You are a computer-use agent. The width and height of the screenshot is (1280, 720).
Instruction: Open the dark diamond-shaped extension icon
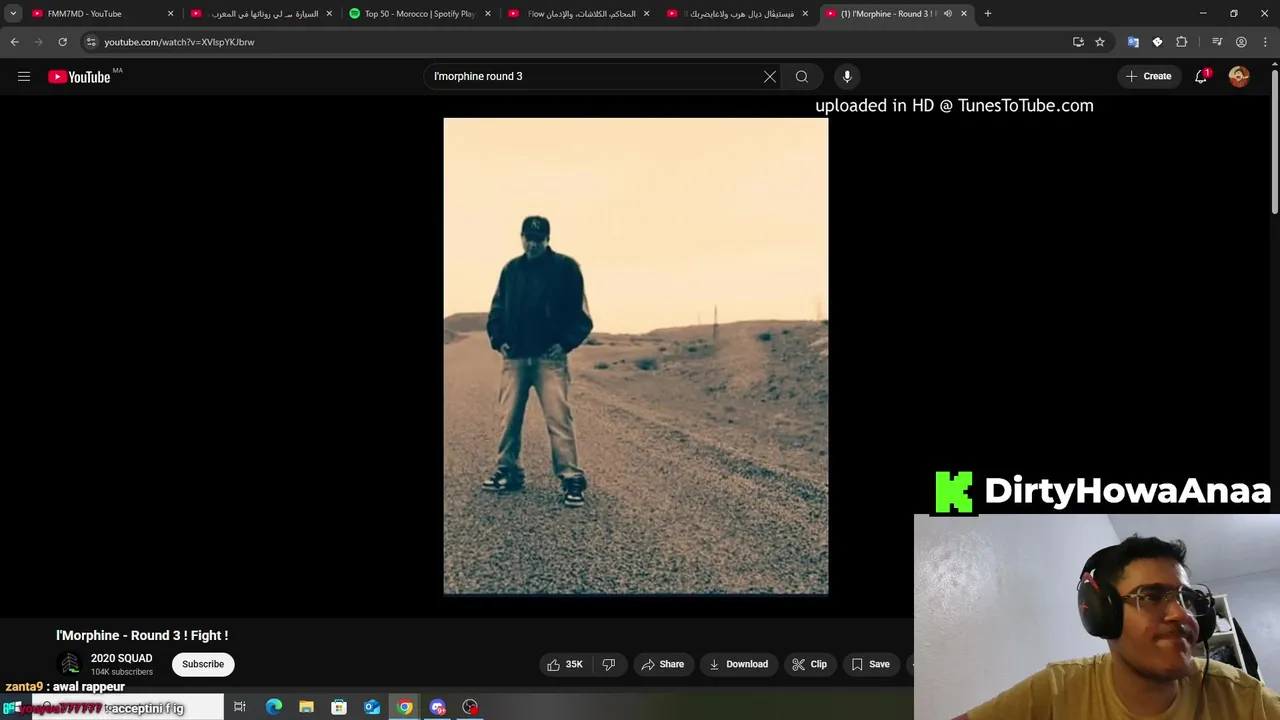coord(1157,42)
